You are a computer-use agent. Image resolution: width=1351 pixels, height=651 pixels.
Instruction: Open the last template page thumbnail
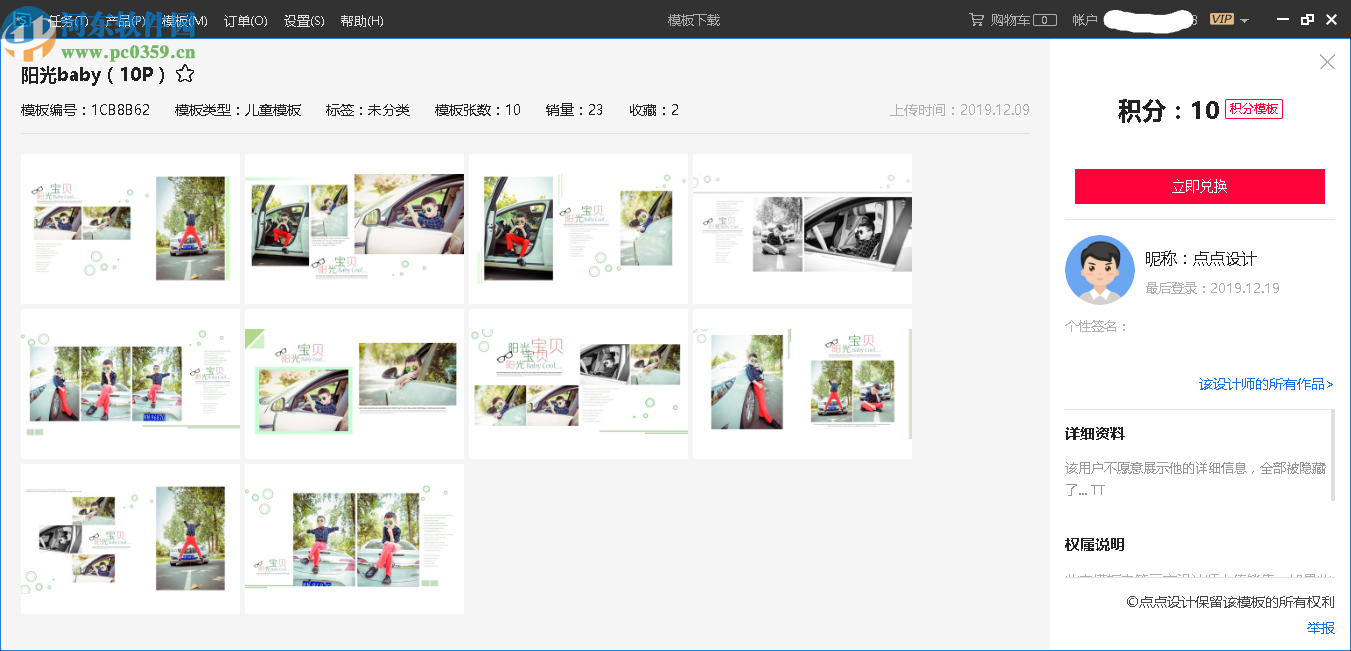[x=354, y=539]
